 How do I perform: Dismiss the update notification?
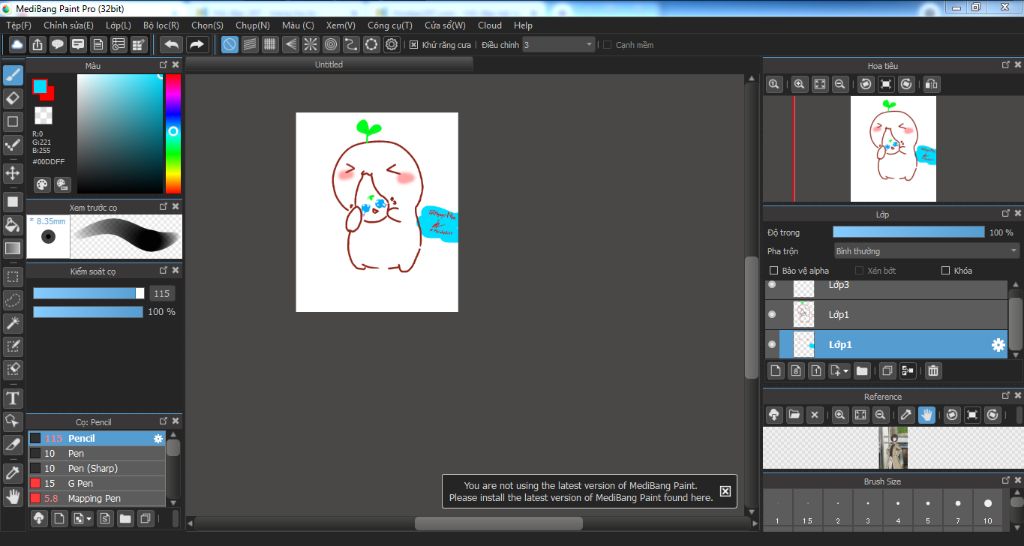coord(725,491)
